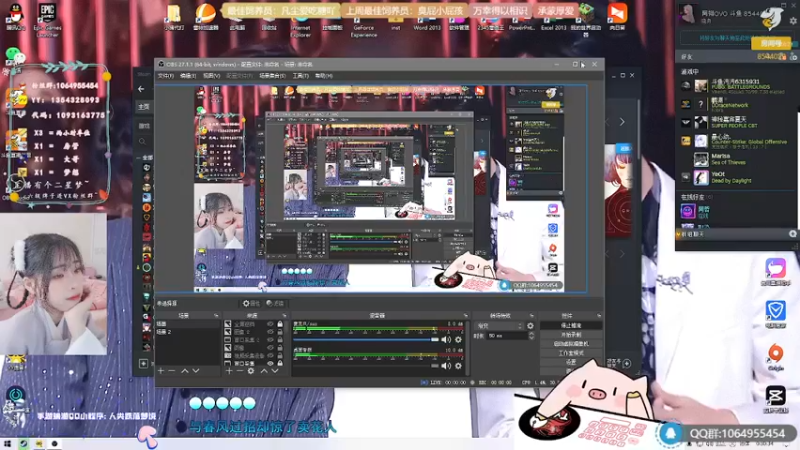The image size is (800, 450).
Task: Mute 麦克风/Aux with speaker icon
Action: 446,339
